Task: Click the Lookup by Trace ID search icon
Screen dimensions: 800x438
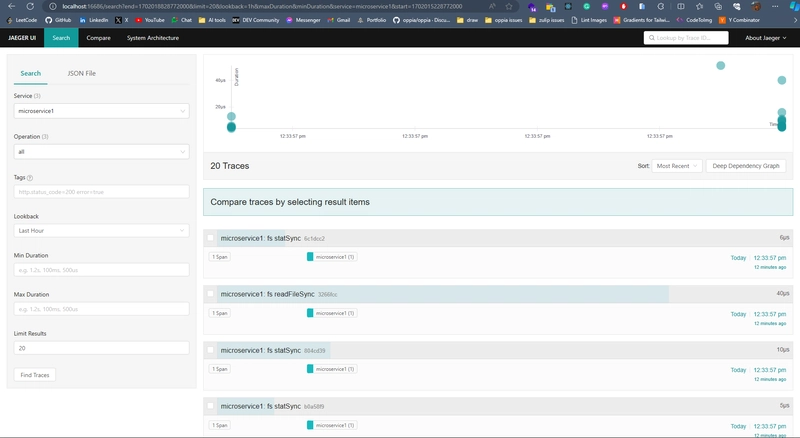Action: (x=652, y=38)
